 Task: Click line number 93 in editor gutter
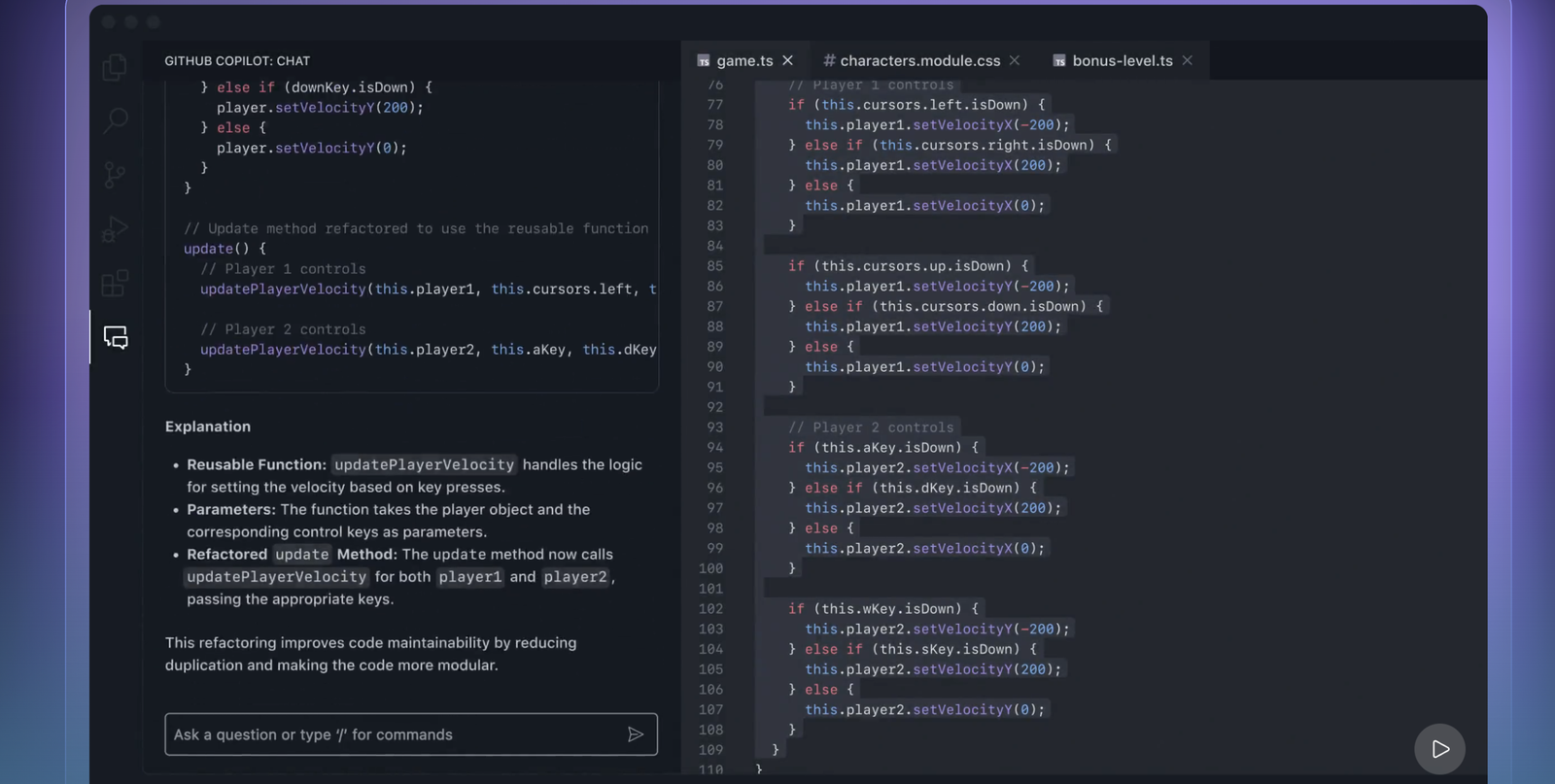[x=714, y=427]
